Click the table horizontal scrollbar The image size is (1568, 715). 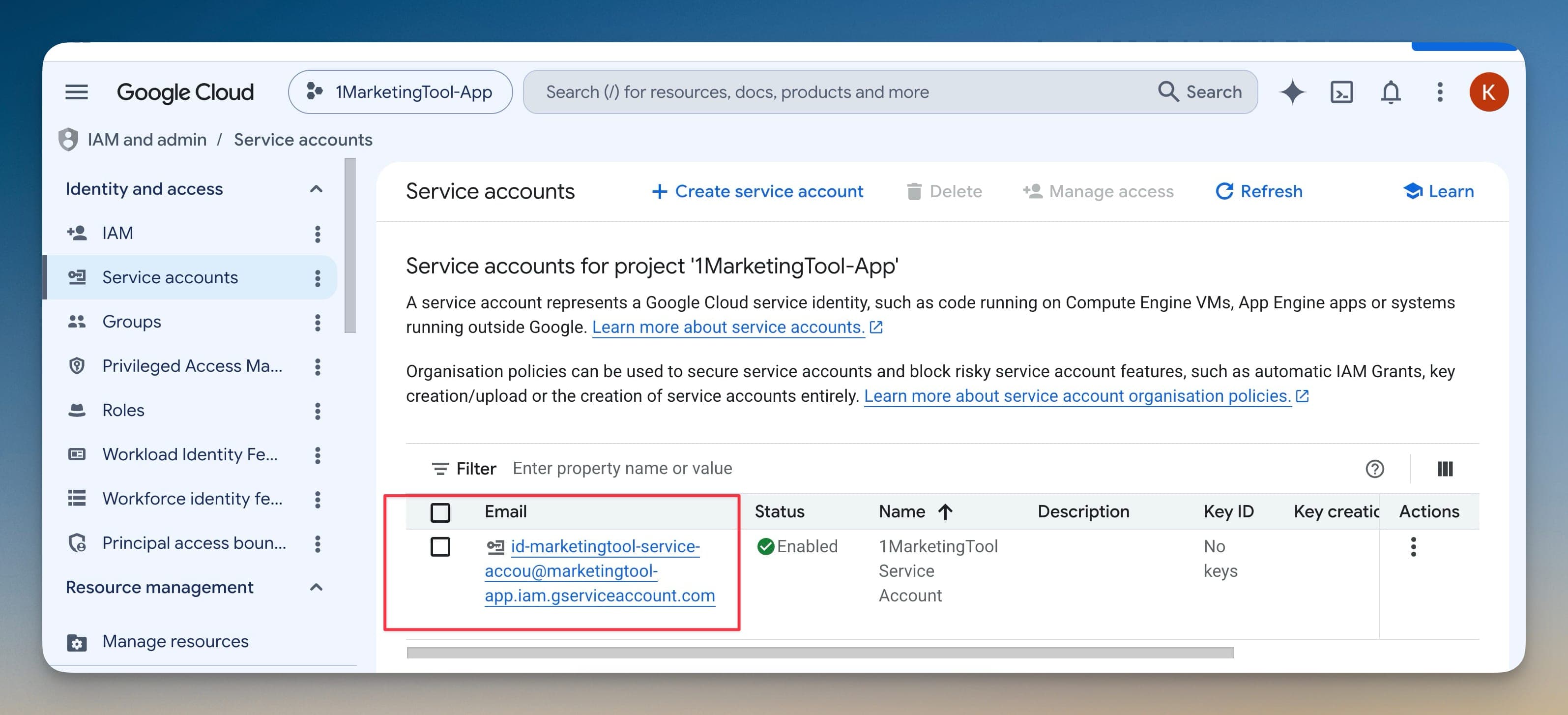pyautogui.click(x=820, y=653)
